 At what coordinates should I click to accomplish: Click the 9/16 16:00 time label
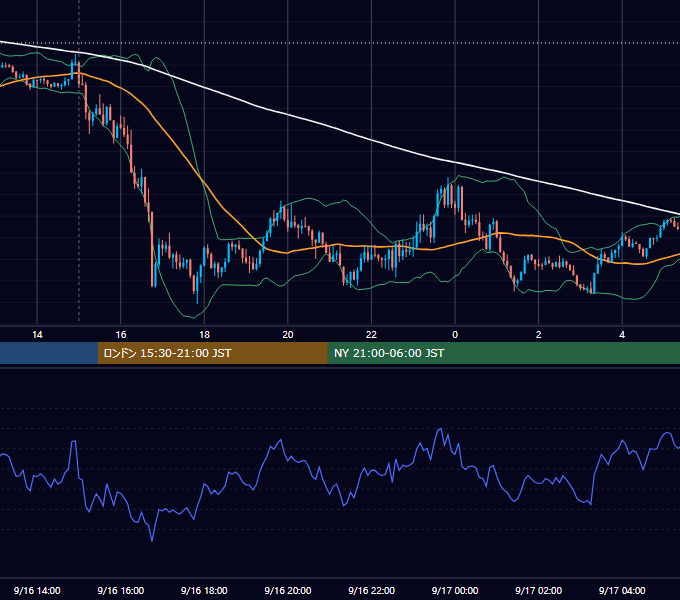(x=121, y=590)
